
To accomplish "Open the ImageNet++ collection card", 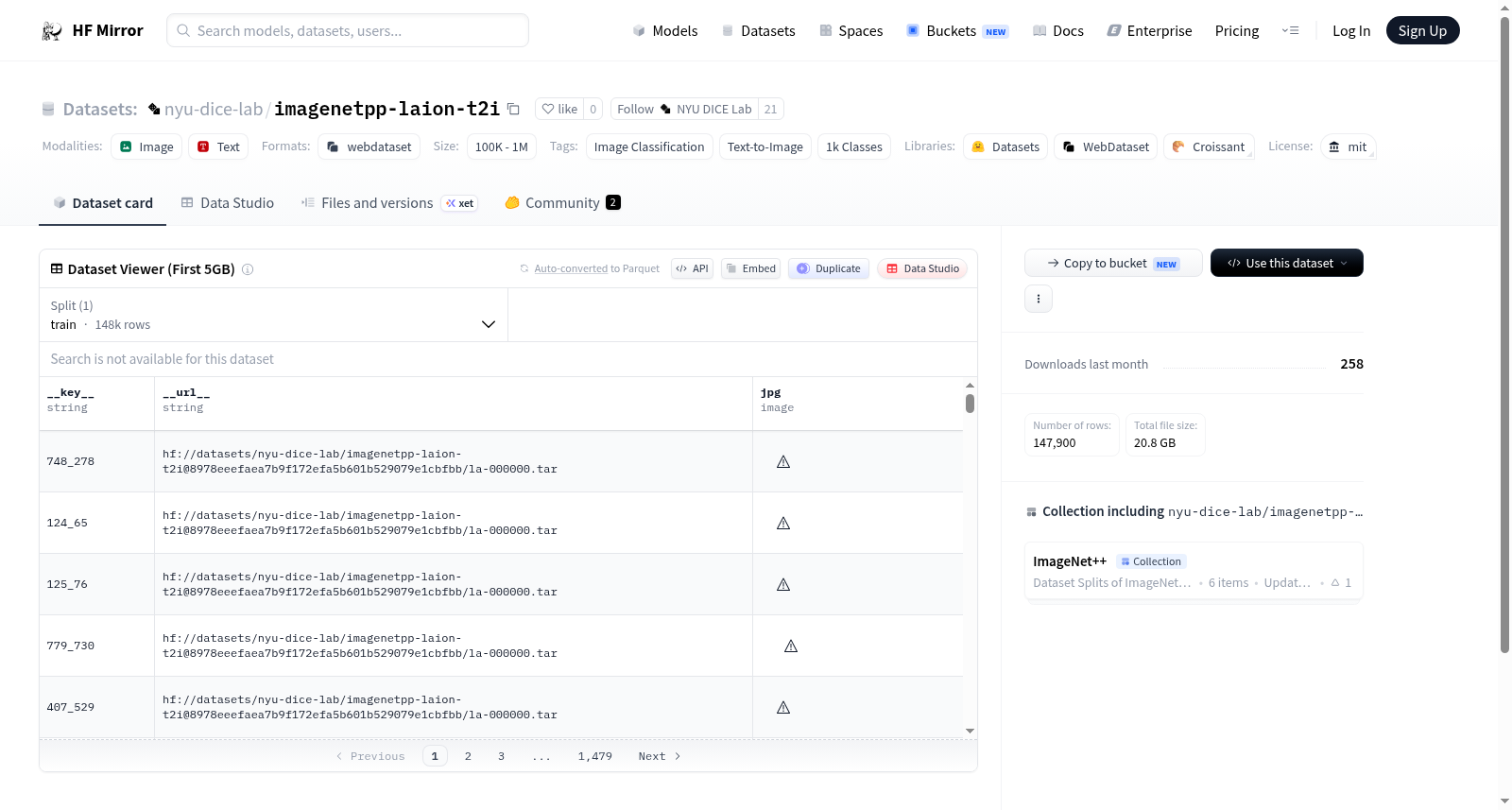I will point(1194,572).
